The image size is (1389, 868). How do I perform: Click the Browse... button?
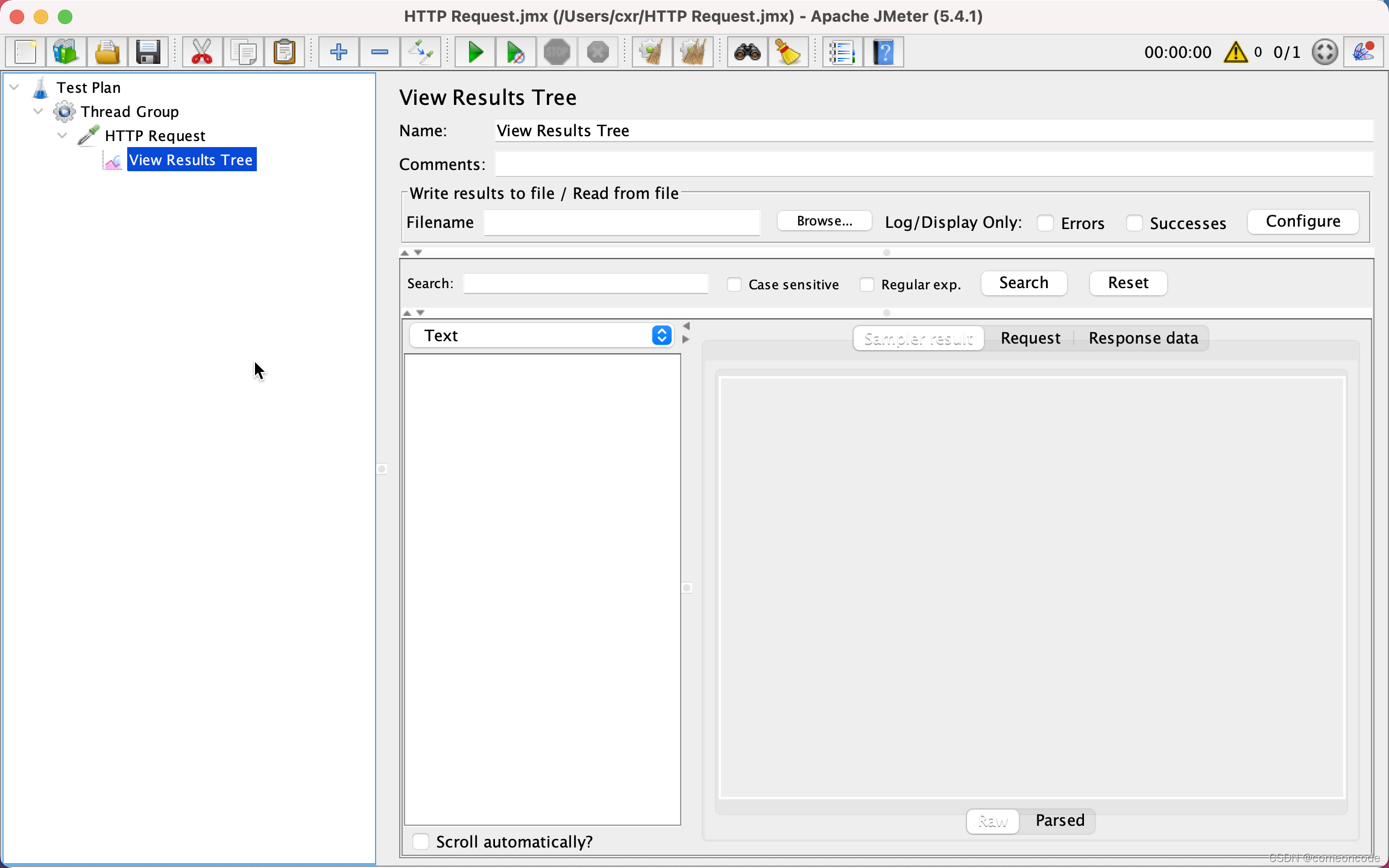pos(824,221)
